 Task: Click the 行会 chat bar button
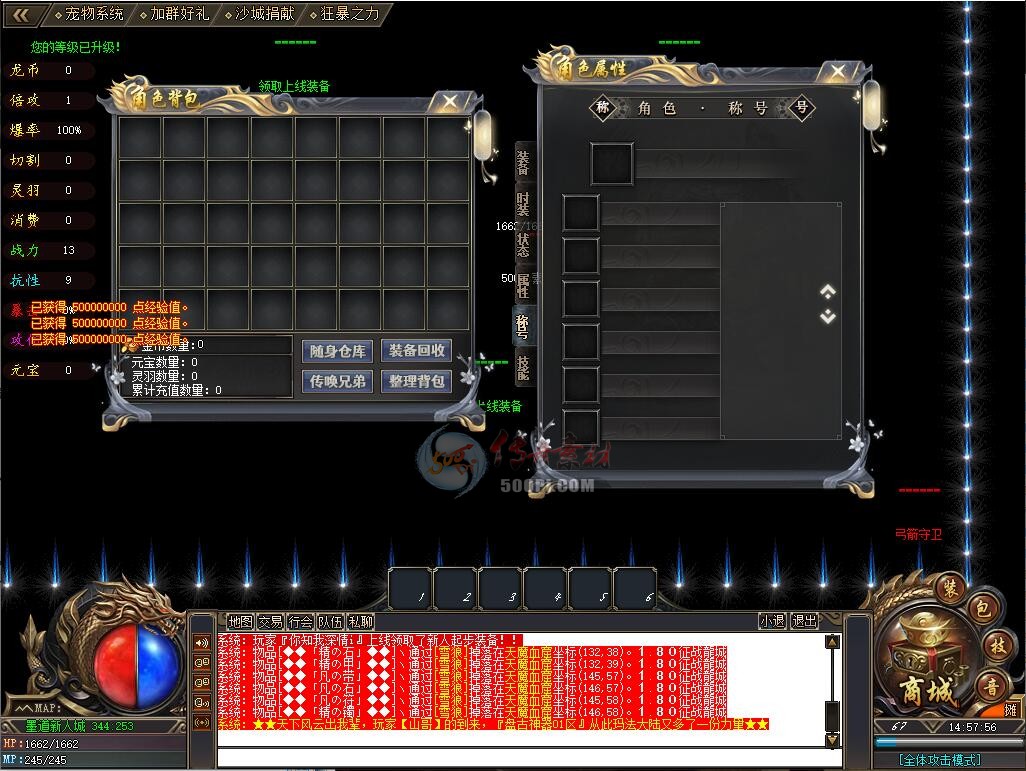click(300, 621)
